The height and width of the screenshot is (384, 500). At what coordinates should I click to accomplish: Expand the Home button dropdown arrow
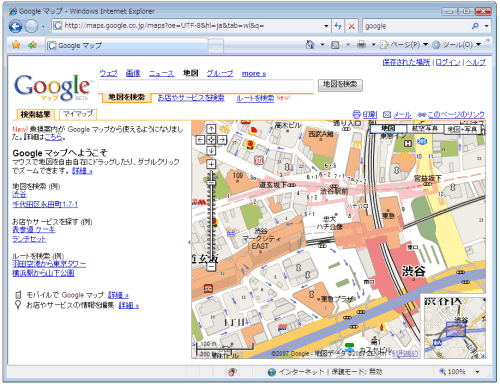[322, 45]
